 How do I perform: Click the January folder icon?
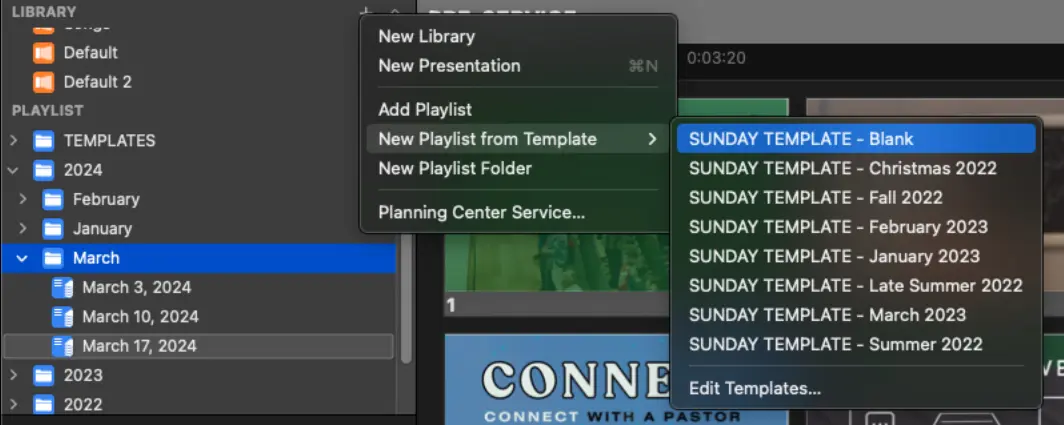pos(53,229)
